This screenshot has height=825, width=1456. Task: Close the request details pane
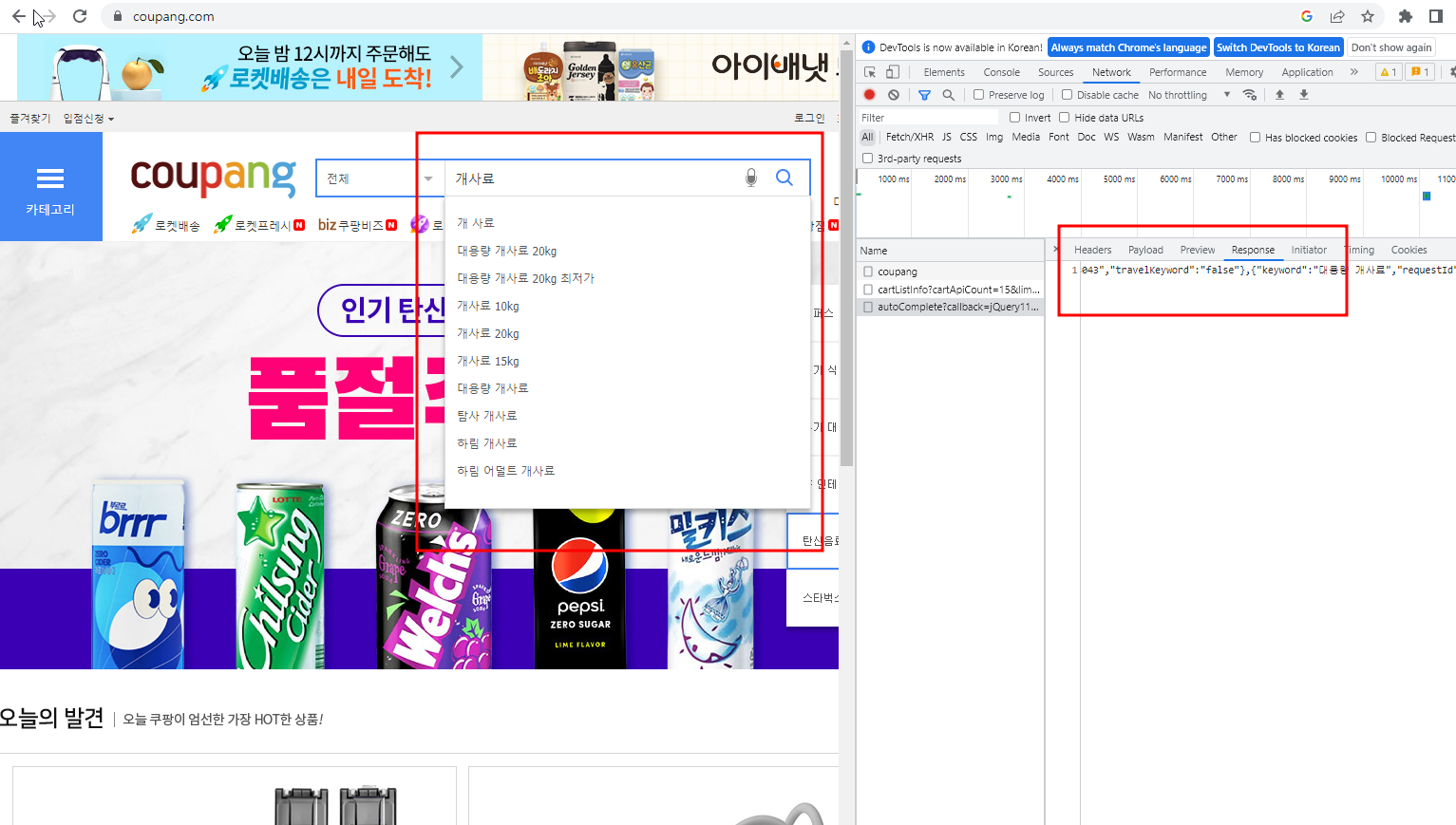coord(1056,250)
